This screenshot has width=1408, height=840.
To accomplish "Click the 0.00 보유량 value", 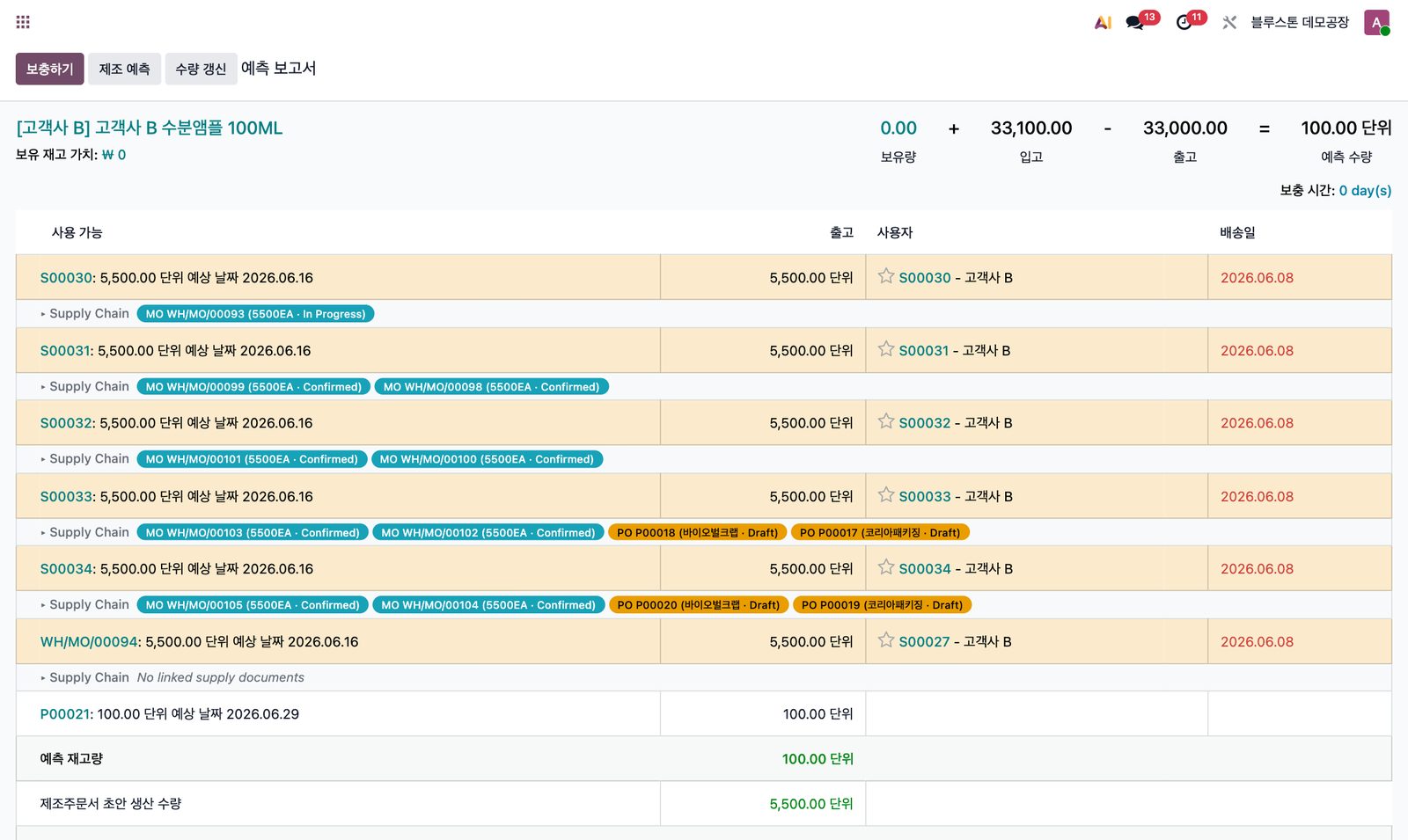I will 898,128.
